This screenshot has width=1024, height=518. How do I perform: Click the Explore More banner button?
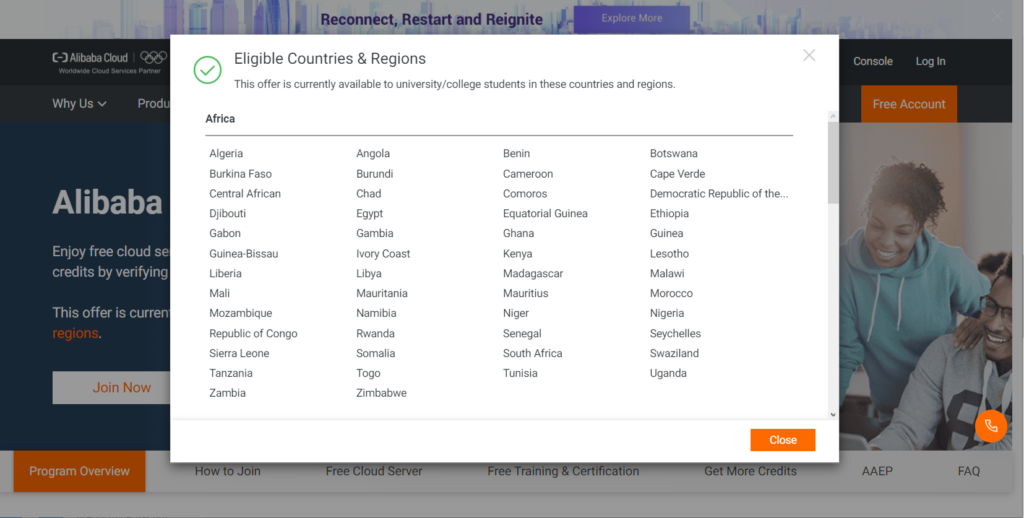[x=631, y=19]
